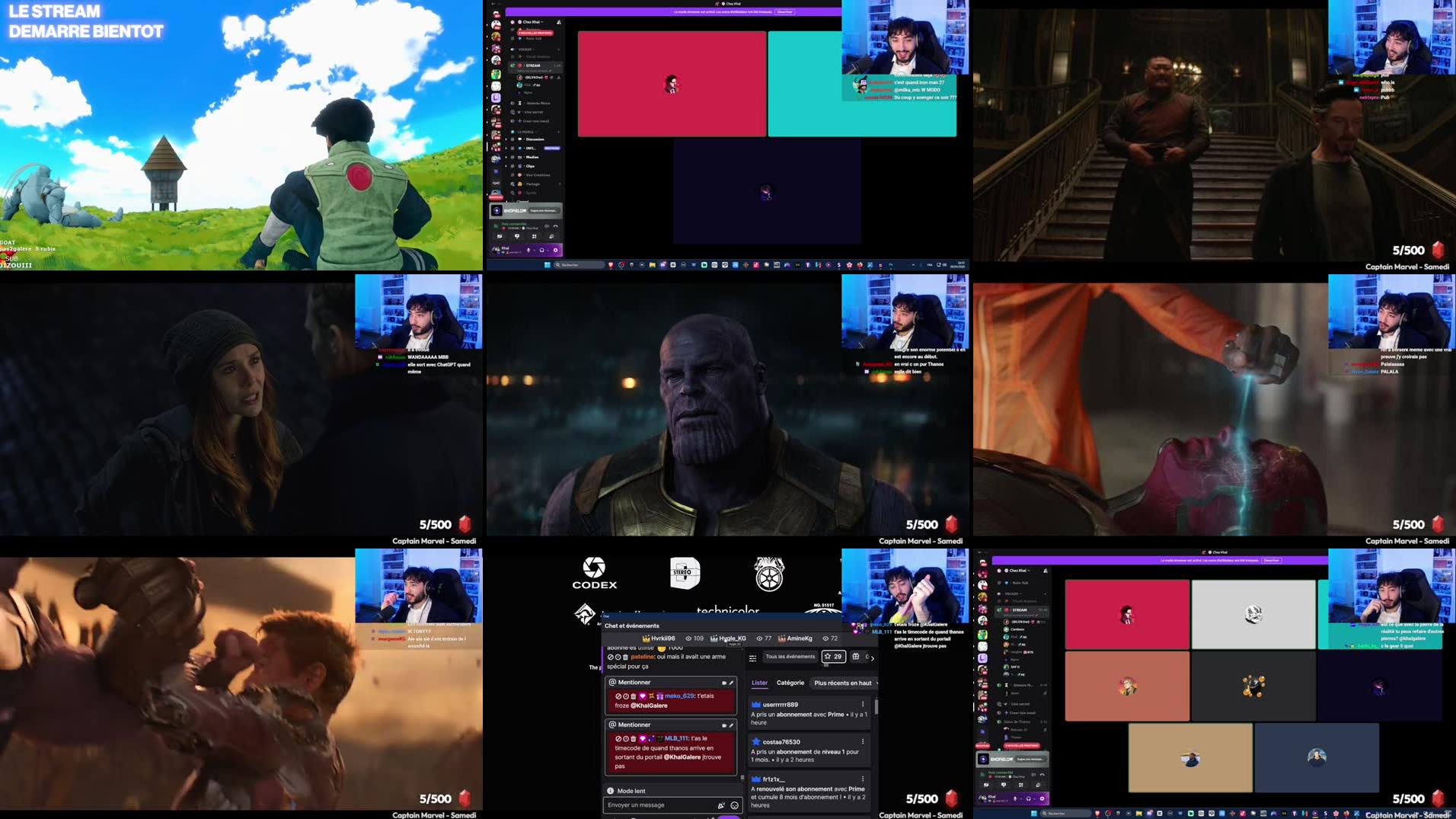Open the 'Plus récents en haut' sort dropdown
Image resolution: width=1456 pixels, height=819 pixels.
842,683
